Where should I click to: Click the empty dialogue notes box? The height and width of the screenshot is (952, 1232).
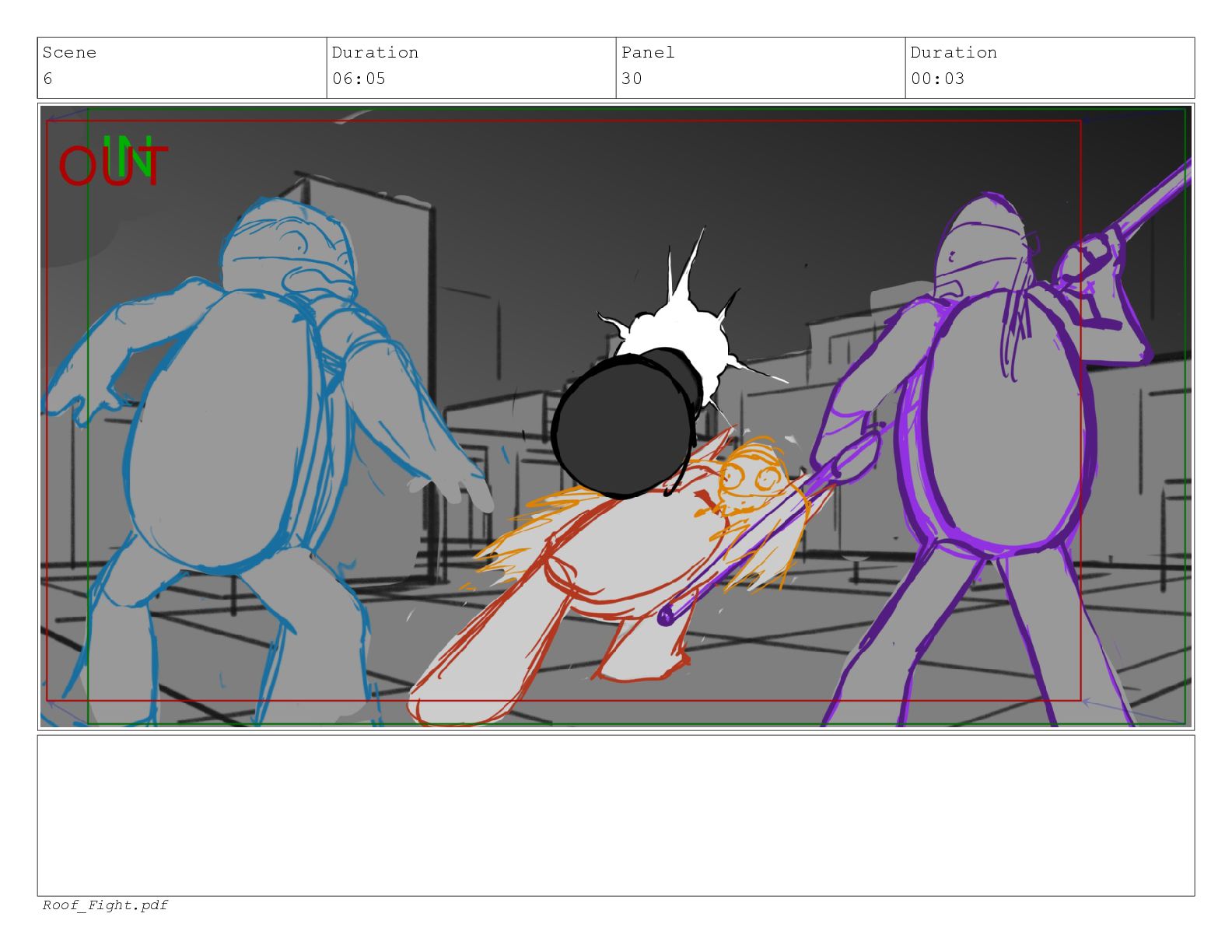point(616,815)
